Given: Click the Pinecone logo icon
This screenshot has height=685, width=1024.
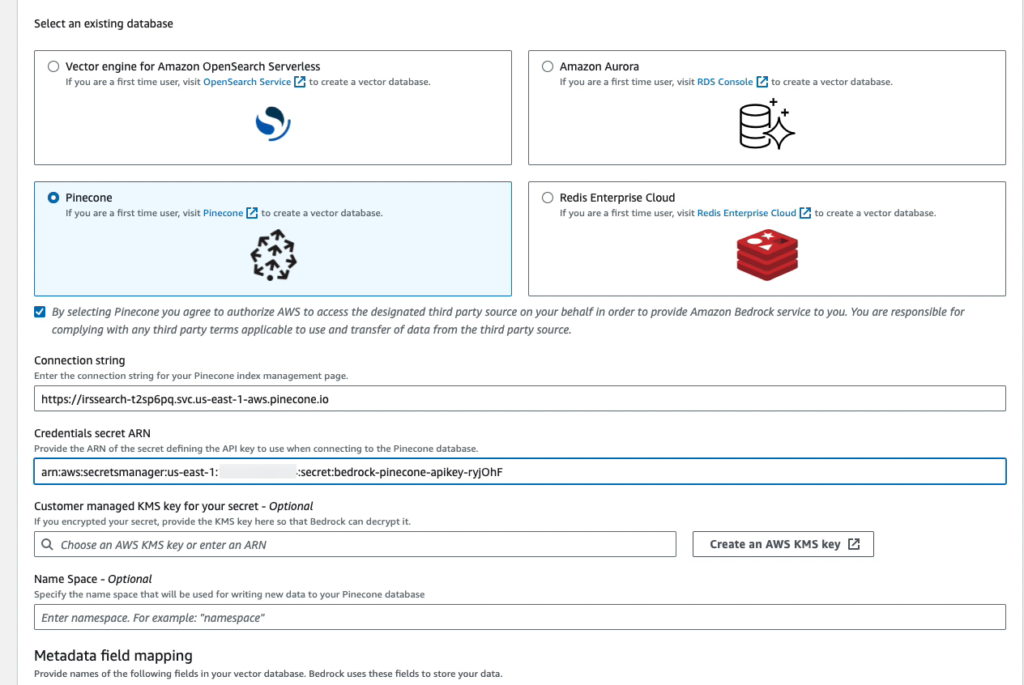Looking at the screenshot, I should (273, 255).
